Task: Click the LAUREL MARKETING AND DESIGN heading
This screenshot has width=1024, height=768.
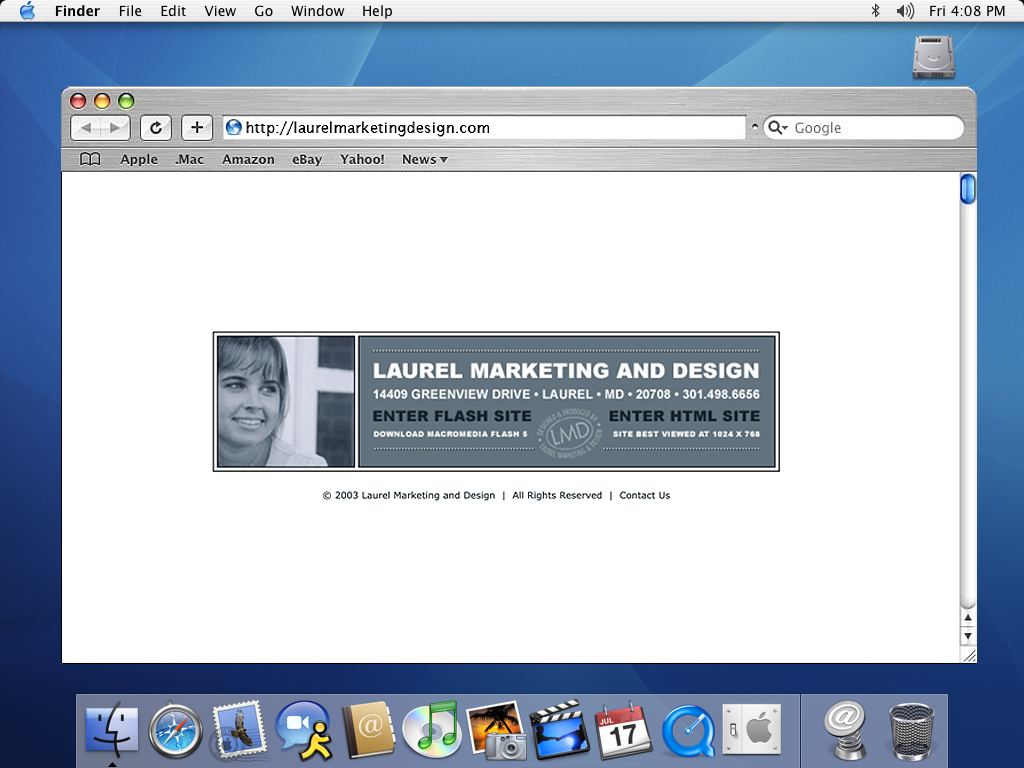Action: [x=566, y=371]
